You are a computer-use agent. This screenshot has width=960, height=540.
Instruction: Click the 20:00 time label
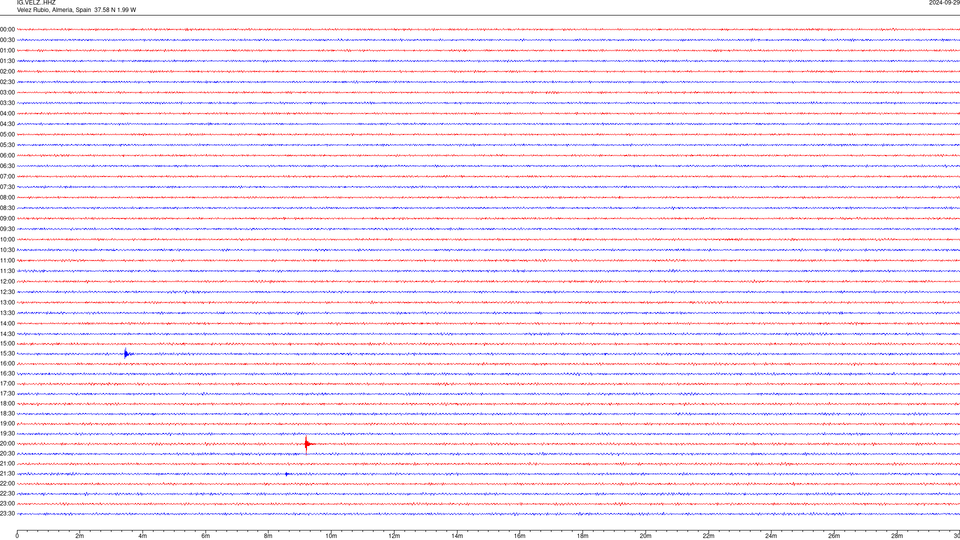(x=7, y=443)
